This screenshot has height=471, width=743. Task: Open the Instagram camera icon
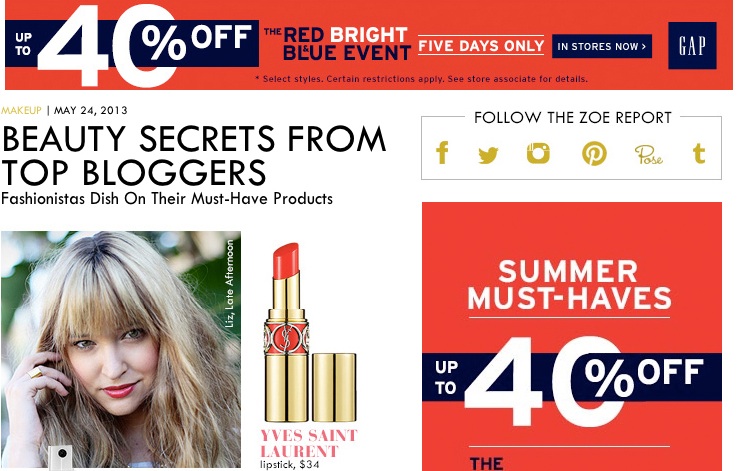point(538,153)
